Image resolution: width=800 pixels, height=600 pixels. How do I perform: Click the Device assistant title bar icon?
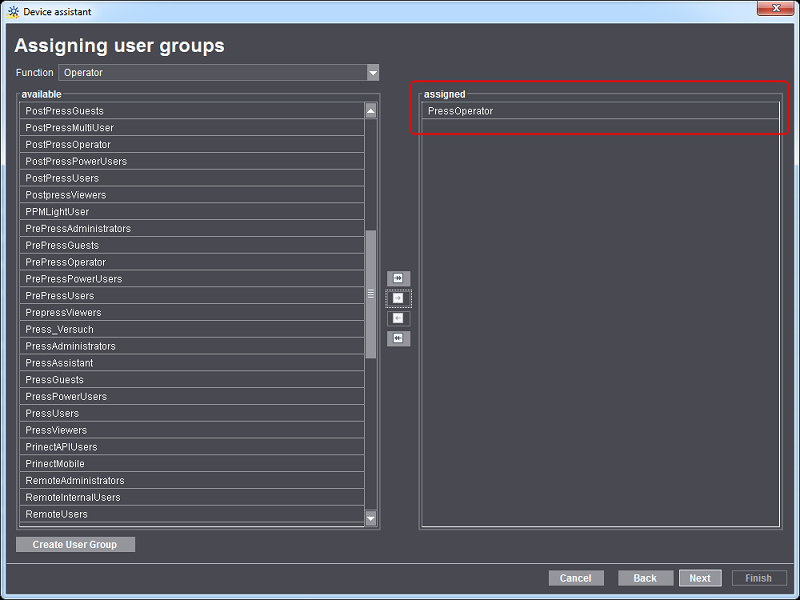click(13, 12)
